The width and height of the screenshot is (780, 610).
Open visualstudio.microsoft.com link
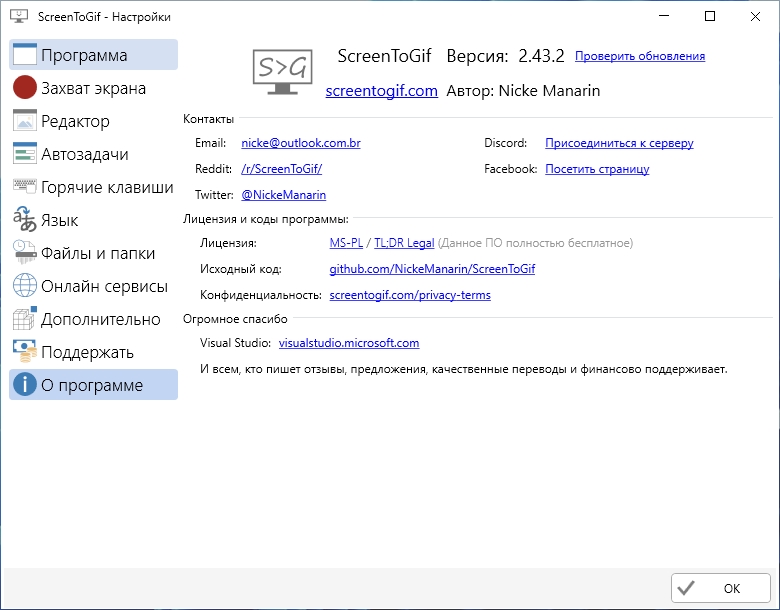point(349,343)
